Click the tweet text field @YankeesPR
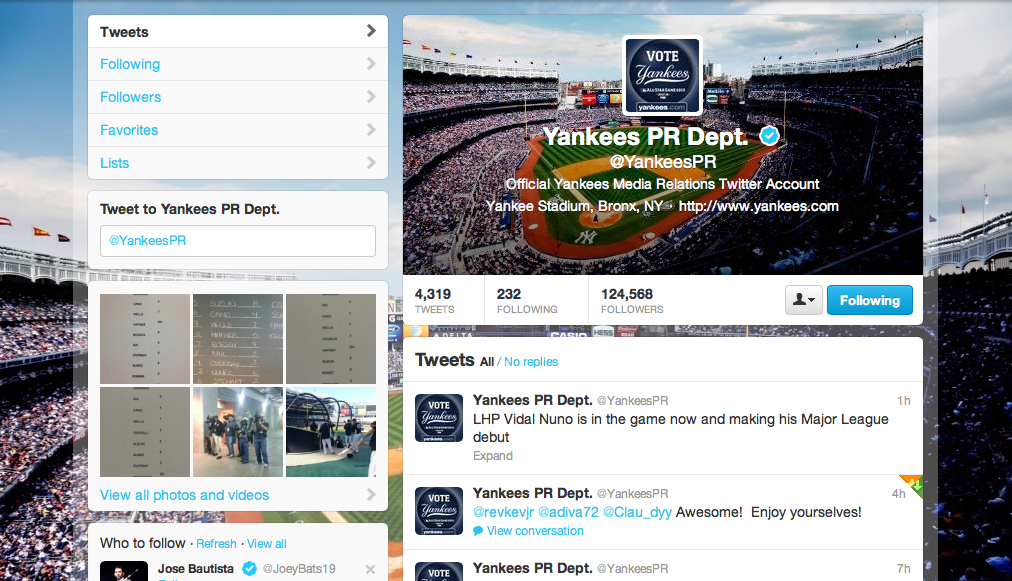The width and height of the screenshot is (1012, 581). point(238,241)
